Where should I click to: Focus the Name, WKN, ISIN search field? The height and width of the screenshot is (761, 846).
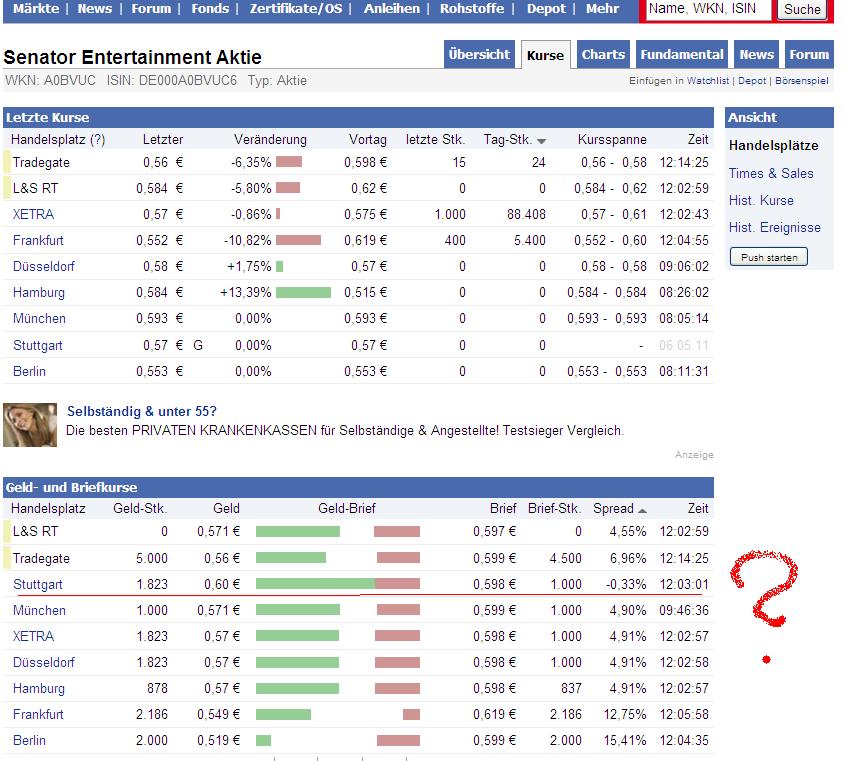pyautogui.click(x=708, y=9)
